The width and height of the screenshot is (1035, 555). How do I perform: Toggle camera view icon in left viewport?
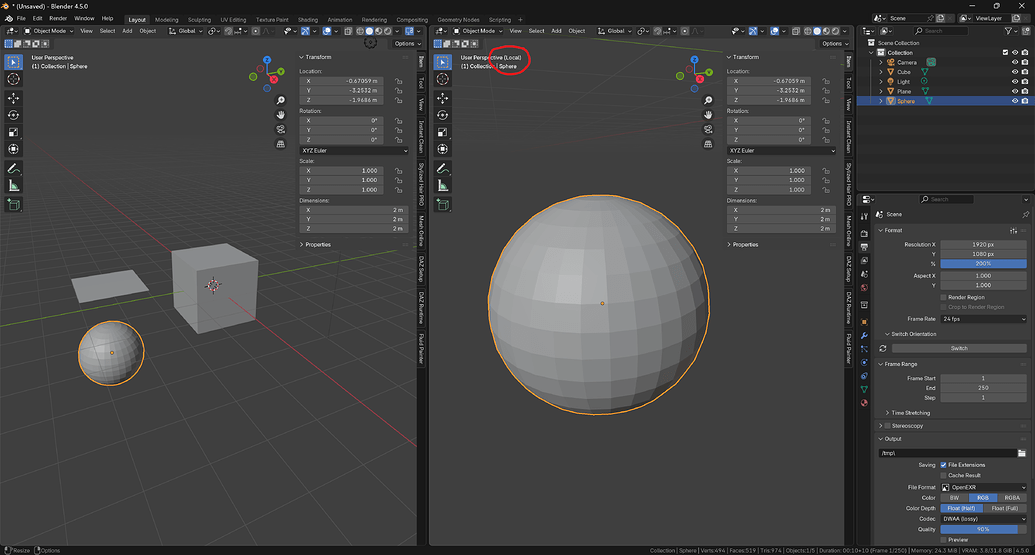281,129
